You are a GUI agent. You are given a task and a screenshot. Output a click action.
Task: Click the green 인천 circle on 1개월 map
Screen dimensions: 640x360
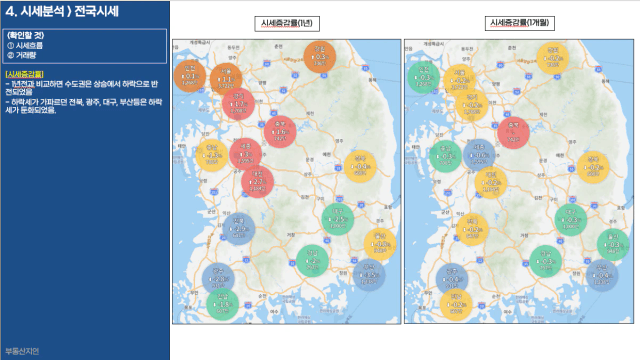(x=424, y=77)
